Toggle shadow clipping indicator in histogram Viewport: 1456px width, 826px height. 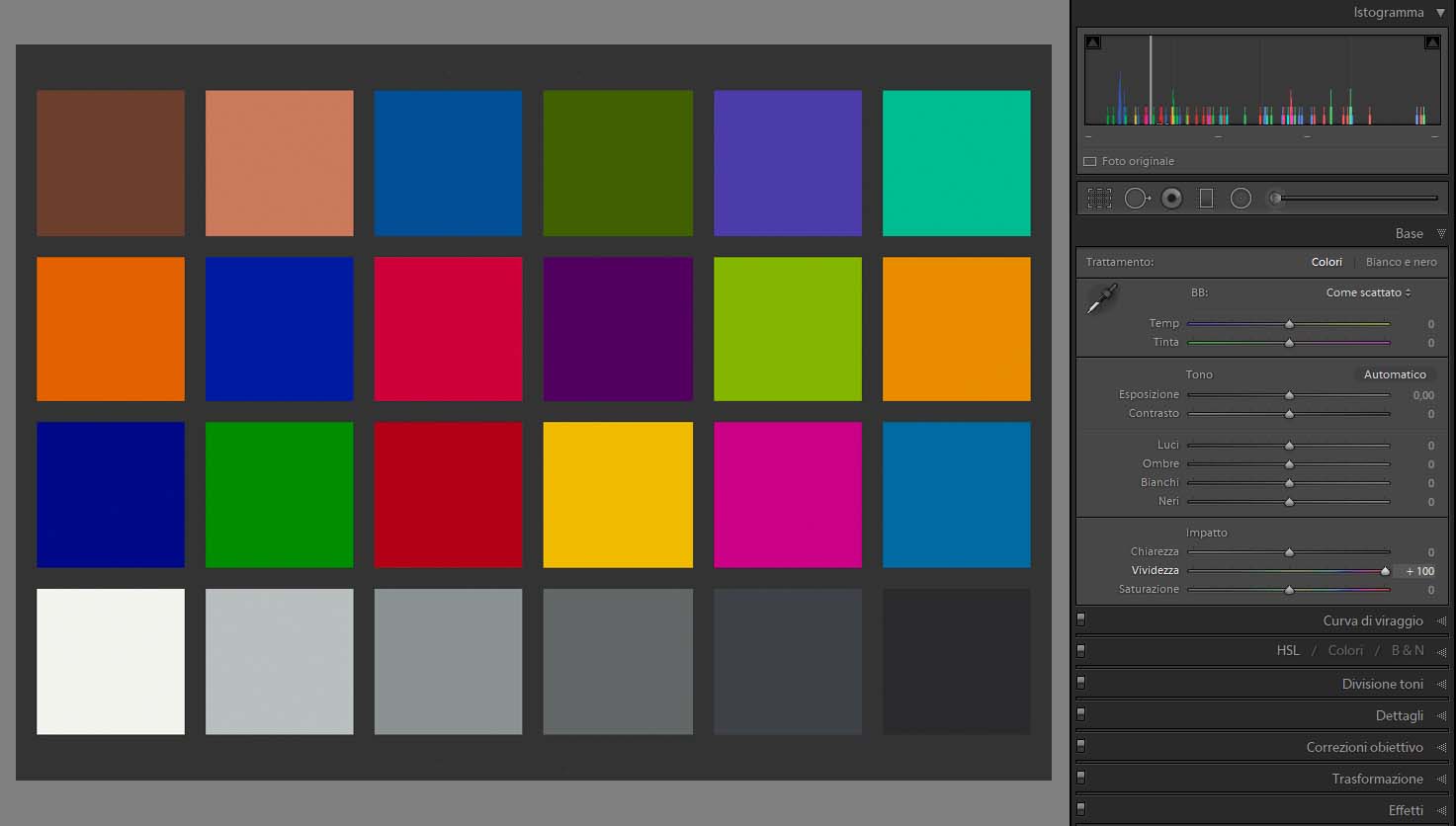coord(1092,42)
